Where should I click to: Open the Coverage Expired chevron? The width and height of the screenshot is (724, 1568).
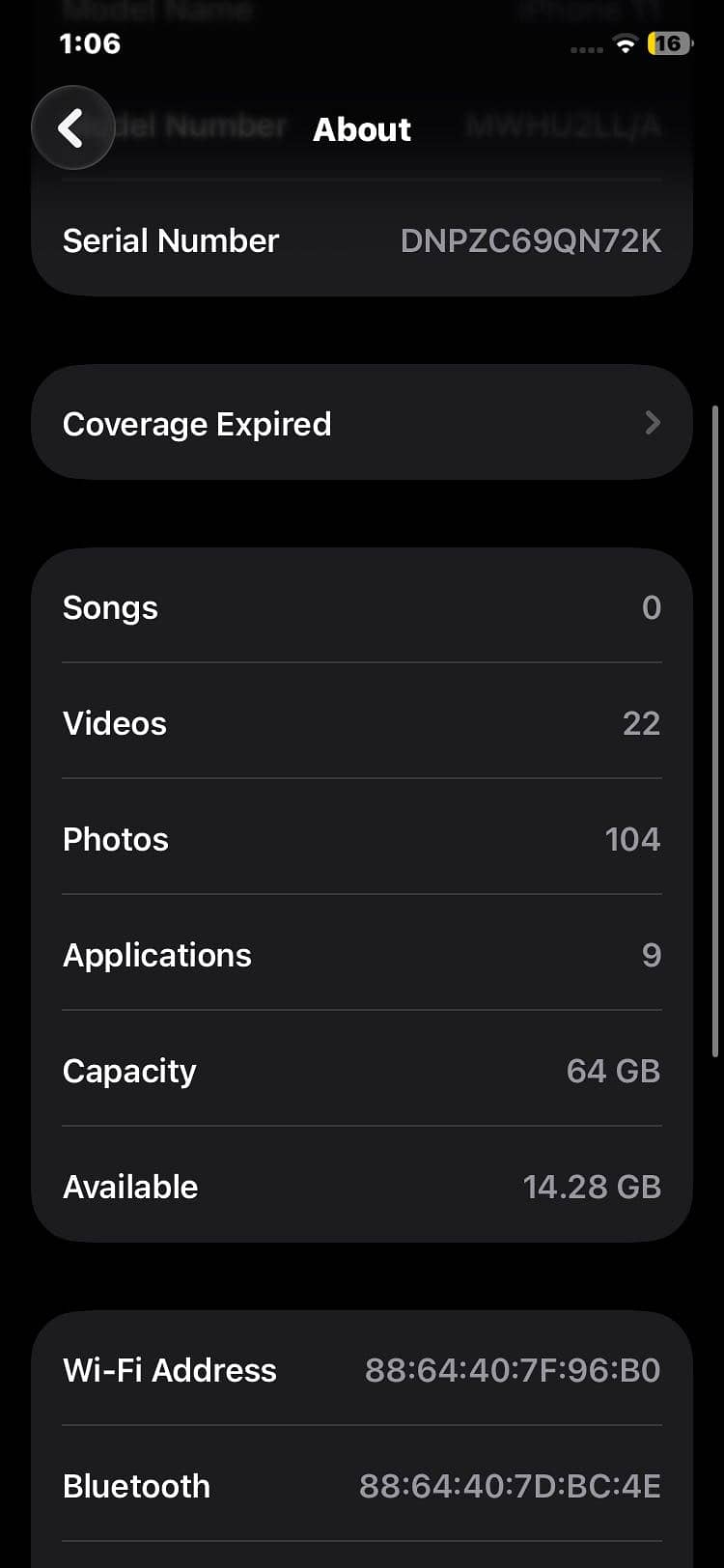(653, 422)
